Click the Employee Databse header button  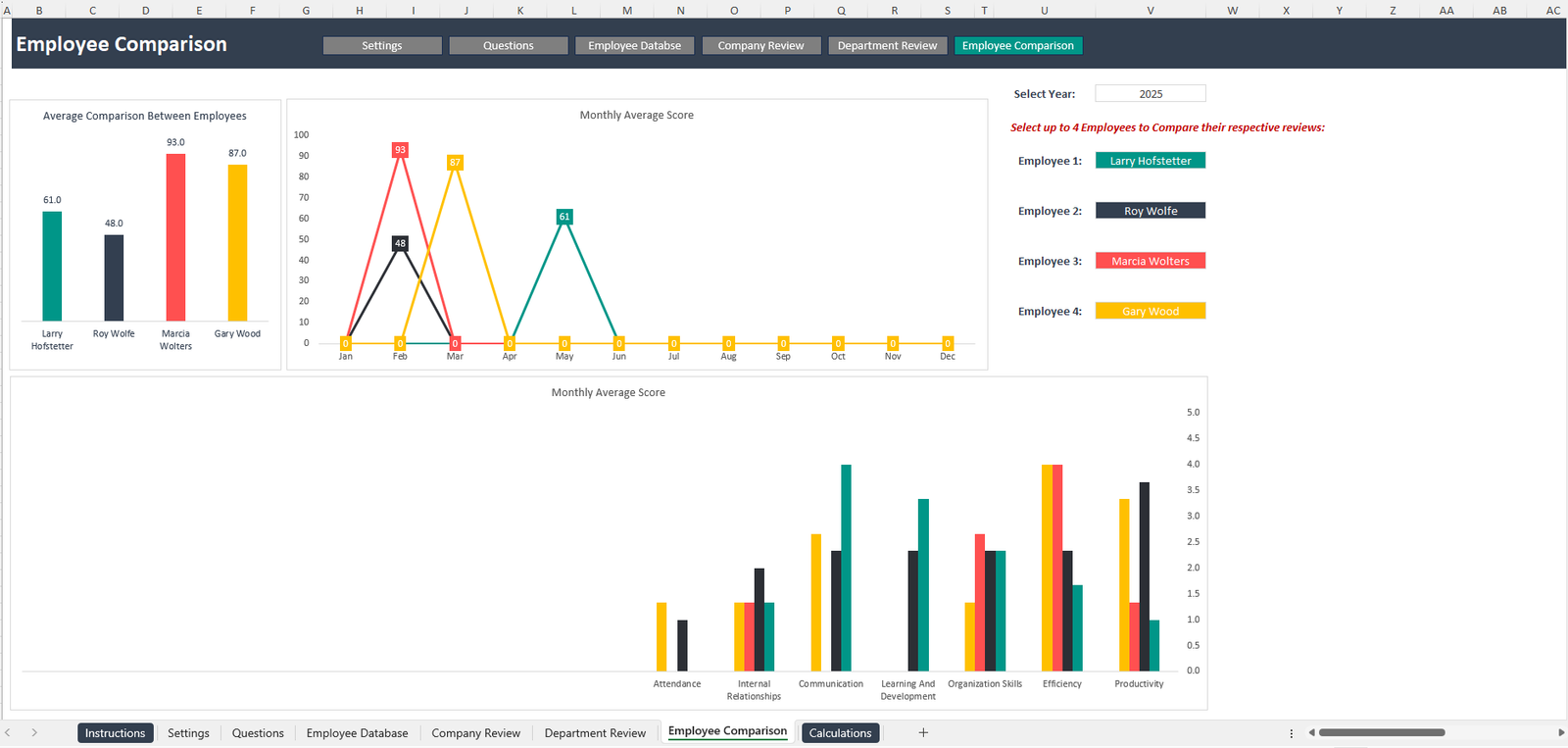(x=634, y=46)
